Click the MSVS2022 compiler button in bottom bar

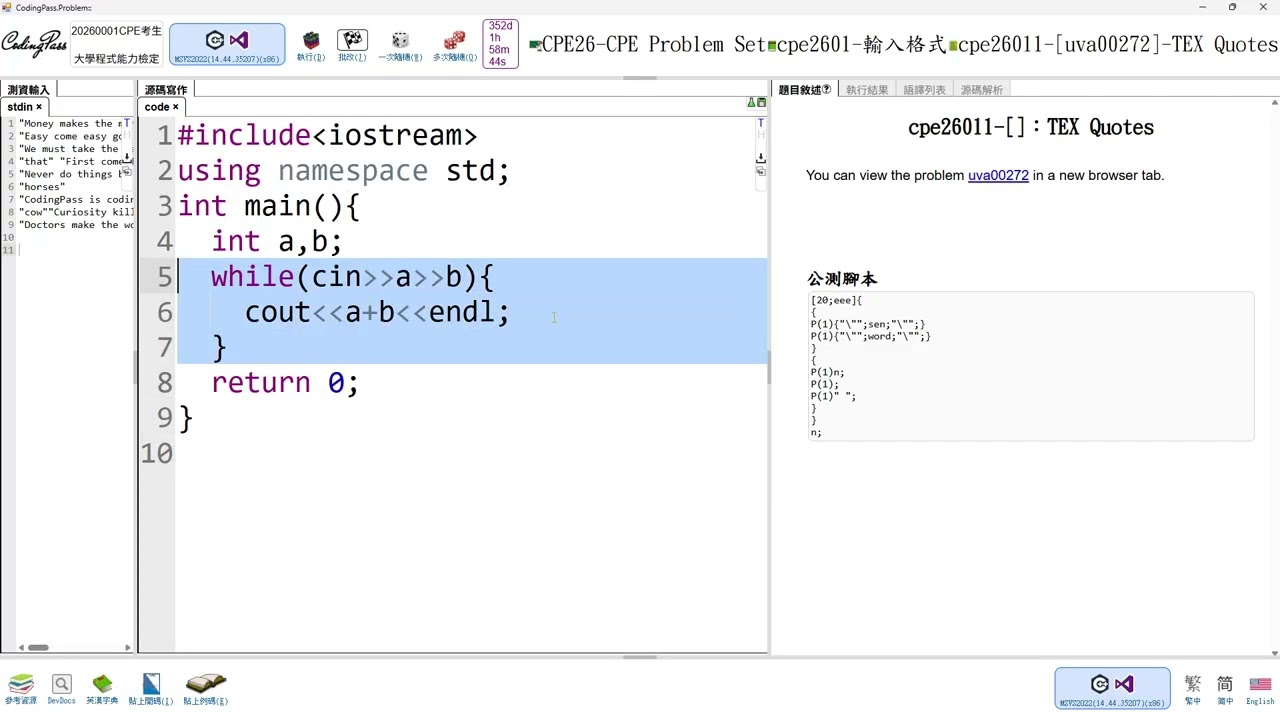(1112, 688)
